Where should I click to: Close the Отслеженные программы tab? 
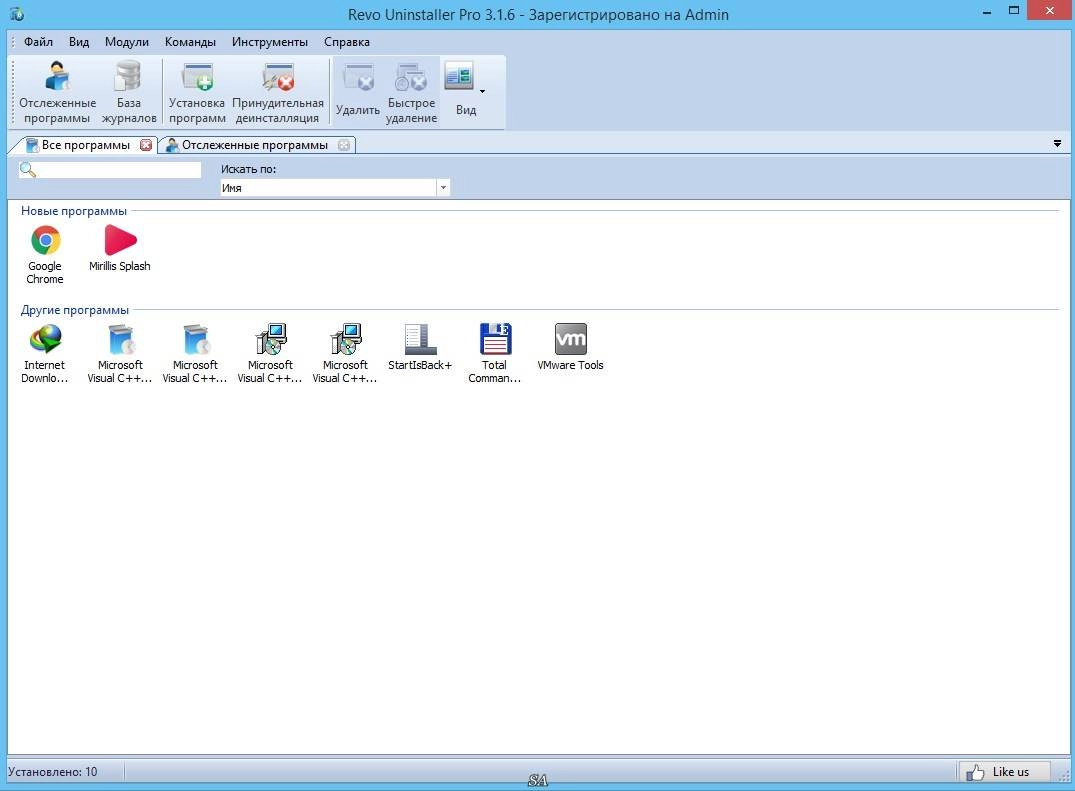pos(344,145)
